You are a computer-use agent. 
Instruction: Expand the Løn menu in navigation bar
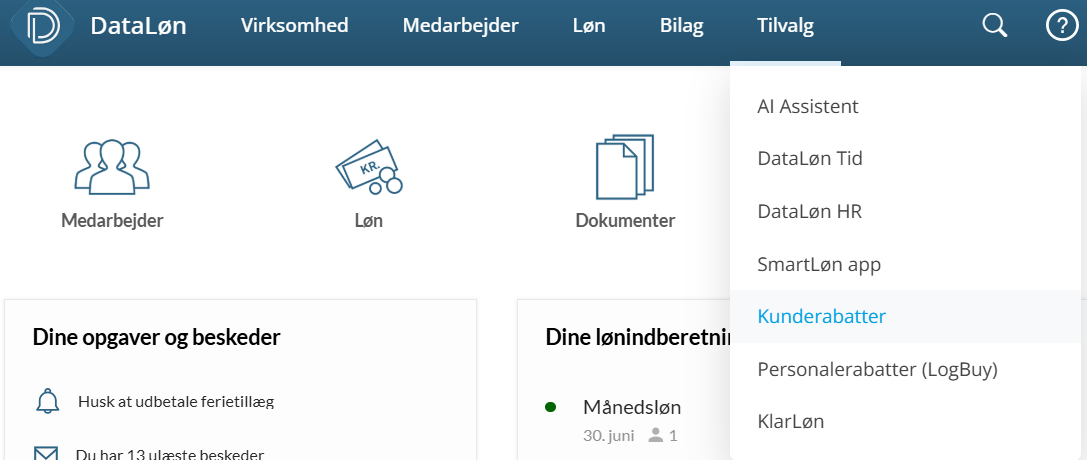tap(589, 26)
